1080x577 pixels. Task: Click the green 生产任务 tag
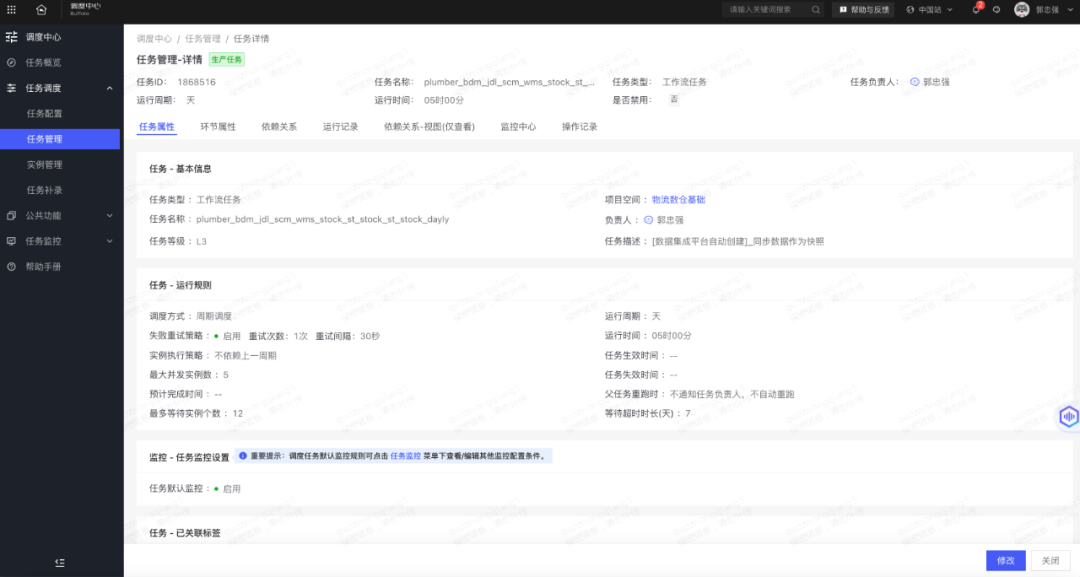click(227, 60)
